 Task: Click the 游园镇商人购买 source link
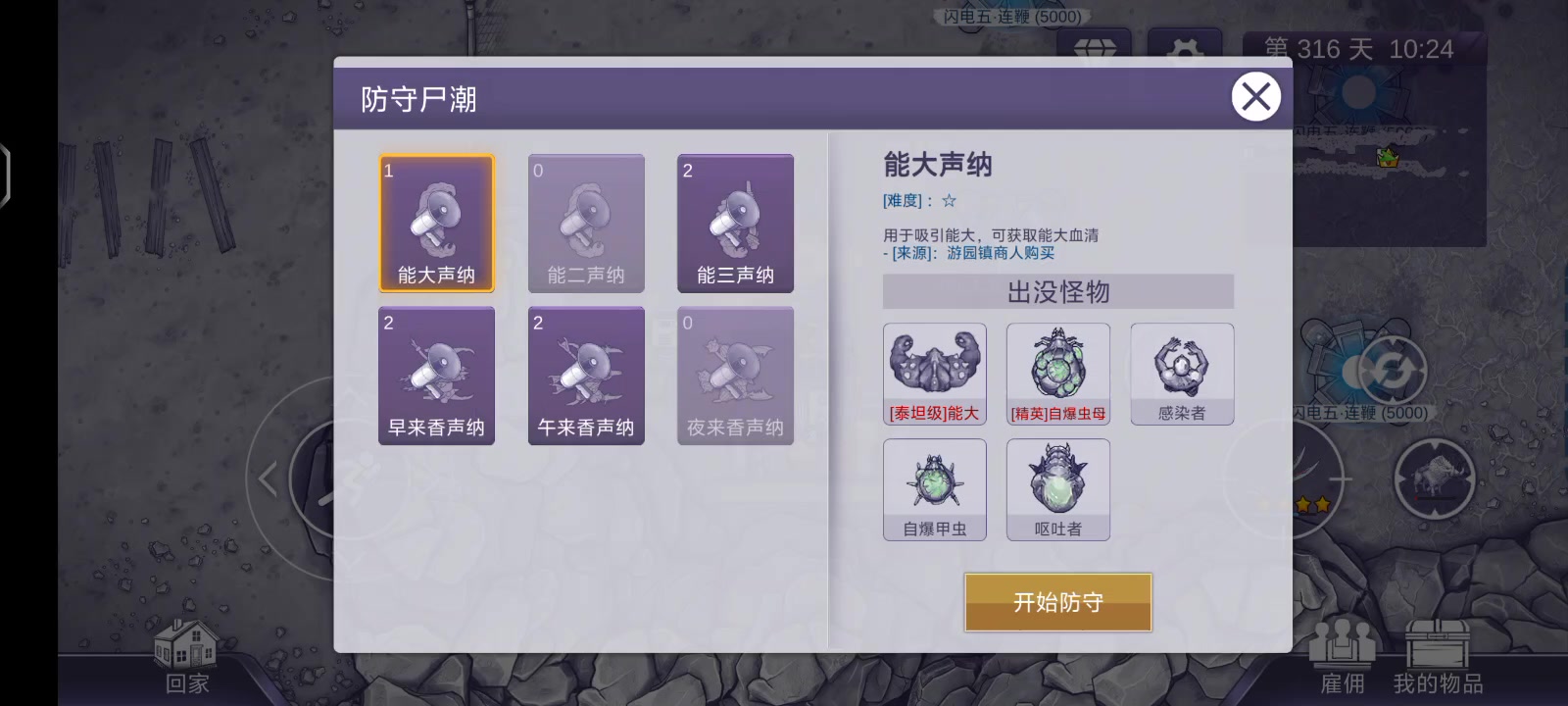(1001, 253)
